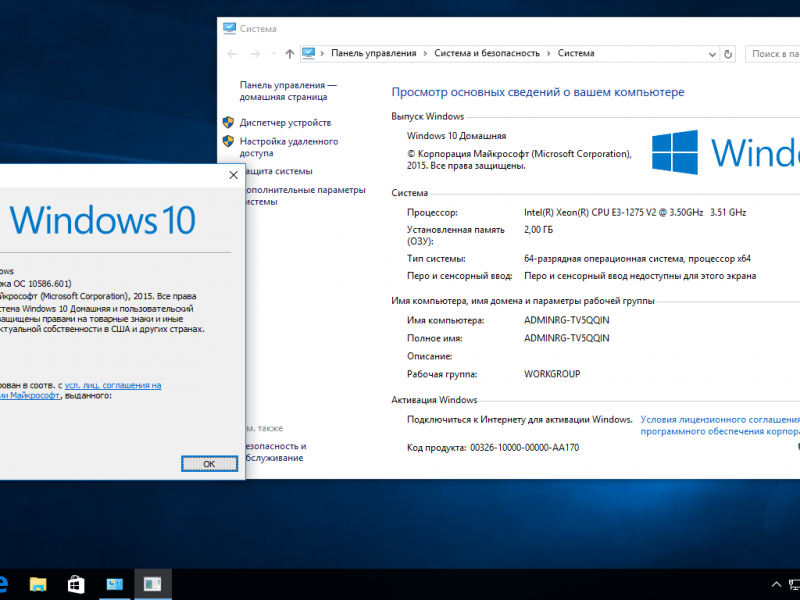Click the network tray icon
Viewport: 800px width, 600px height.
click(794, 585)
